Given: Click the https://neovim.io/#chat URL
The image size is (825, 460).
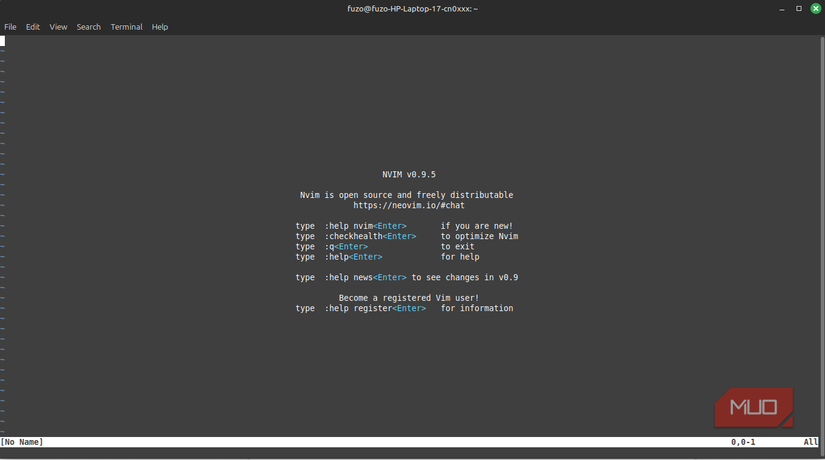Looking at the screenshot, I should (x=409, y=205).
